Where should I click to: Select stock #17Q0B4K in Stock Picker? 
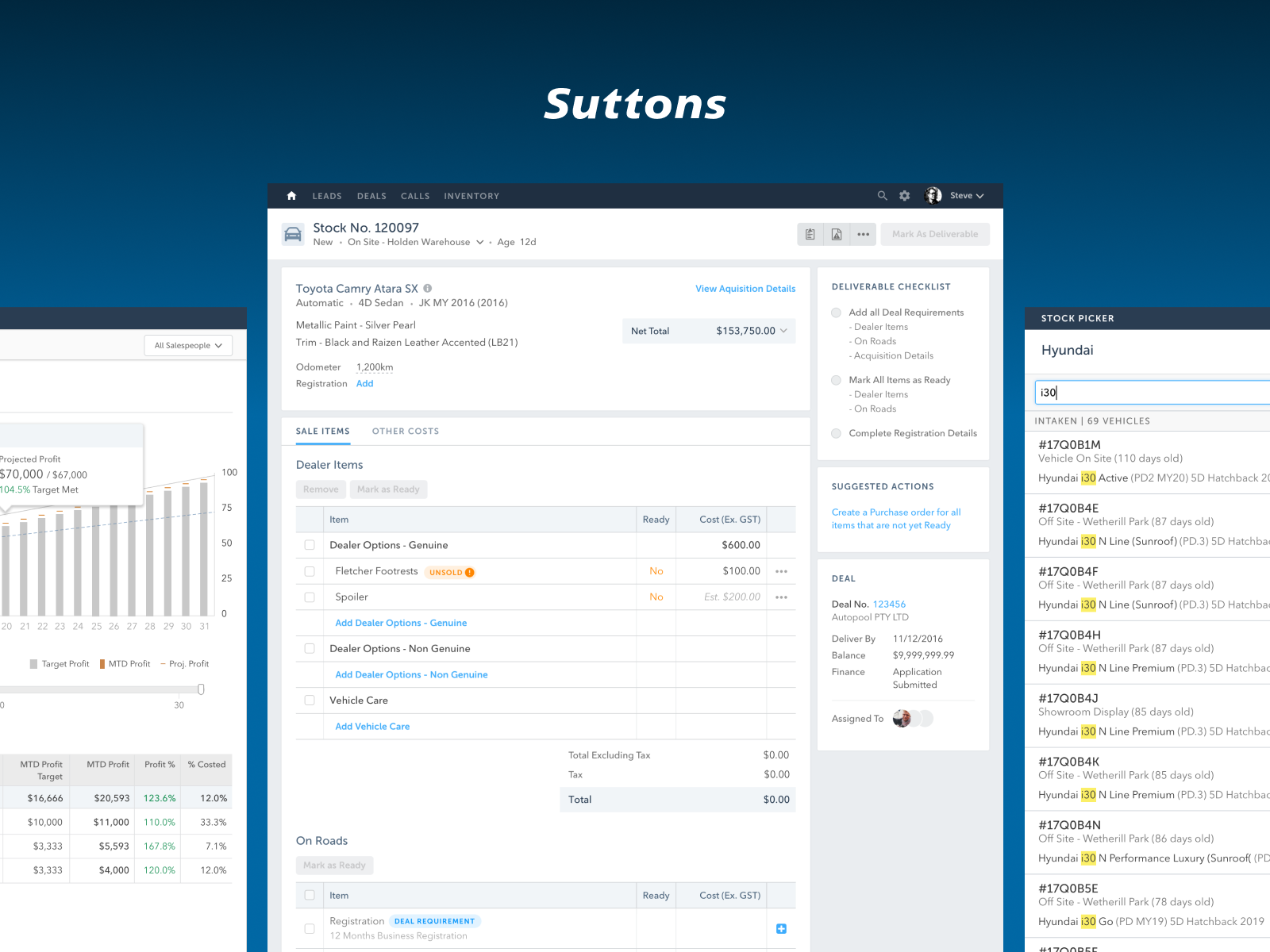click(1148, 779)
